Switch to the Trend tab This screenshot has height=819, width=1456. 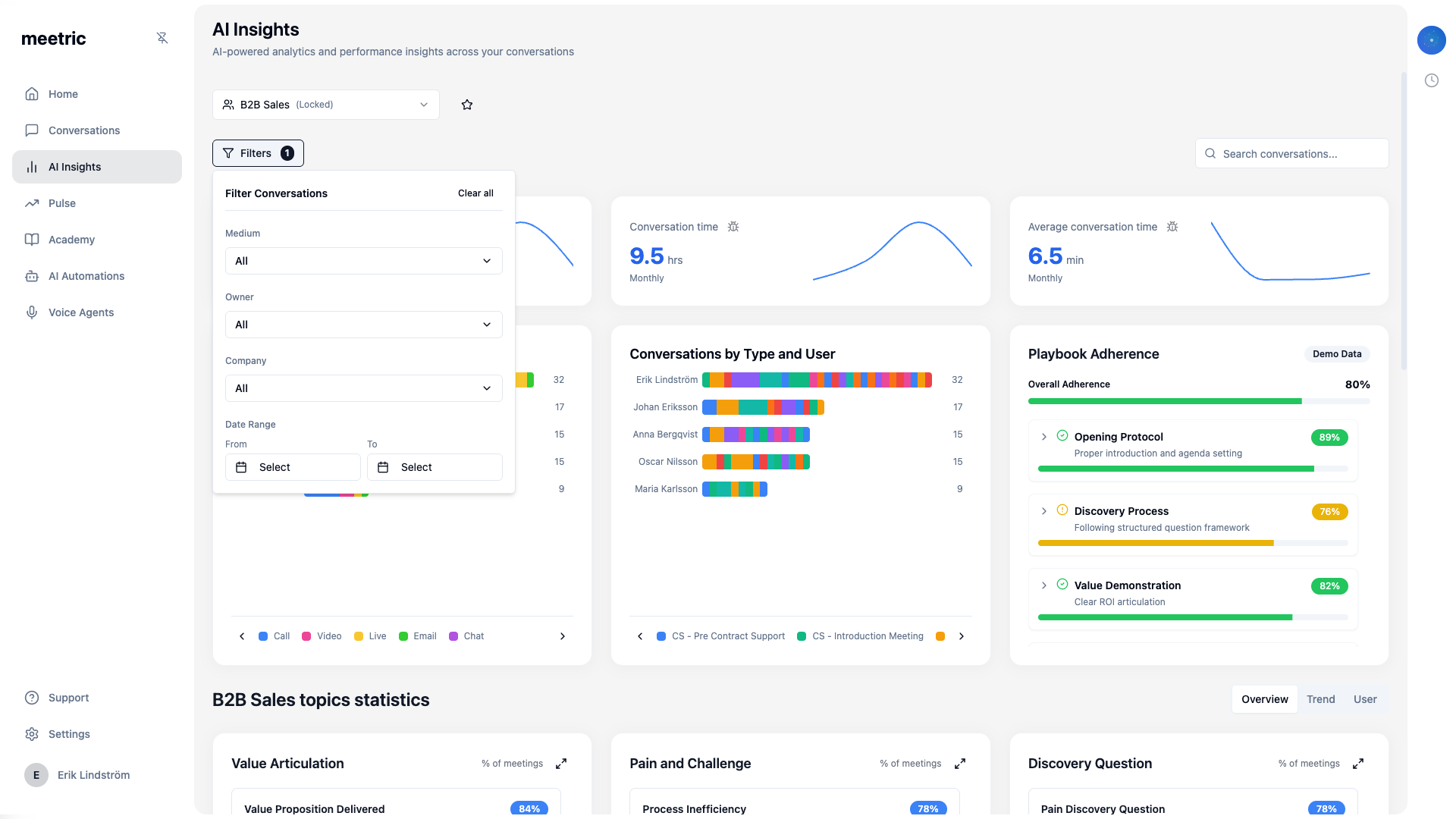point(1321,699)
